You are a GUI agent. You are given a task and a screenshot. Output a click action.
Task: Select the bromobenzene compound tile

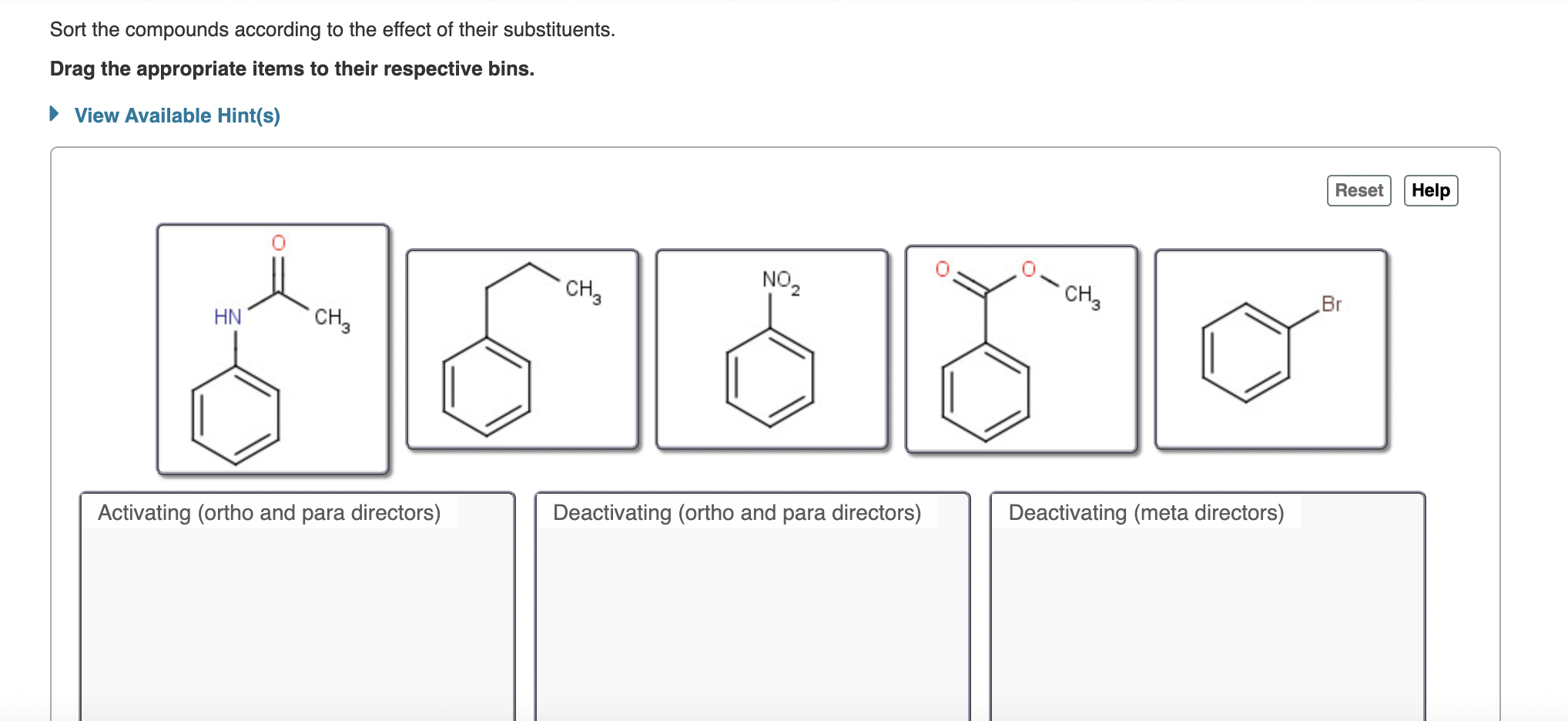[x=1271, y=348]
